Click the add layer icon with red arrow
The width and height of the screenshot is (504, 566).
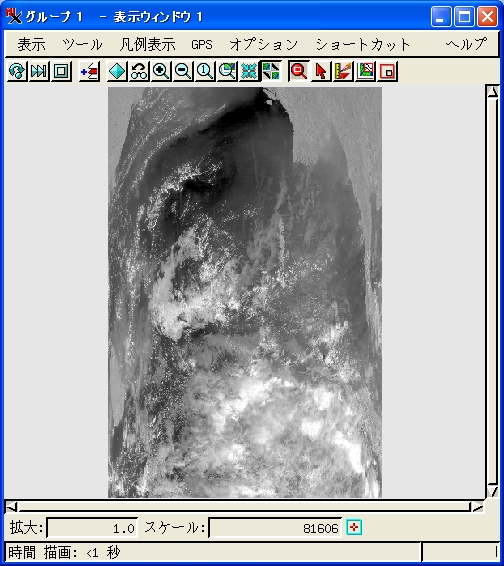[90, 71]
